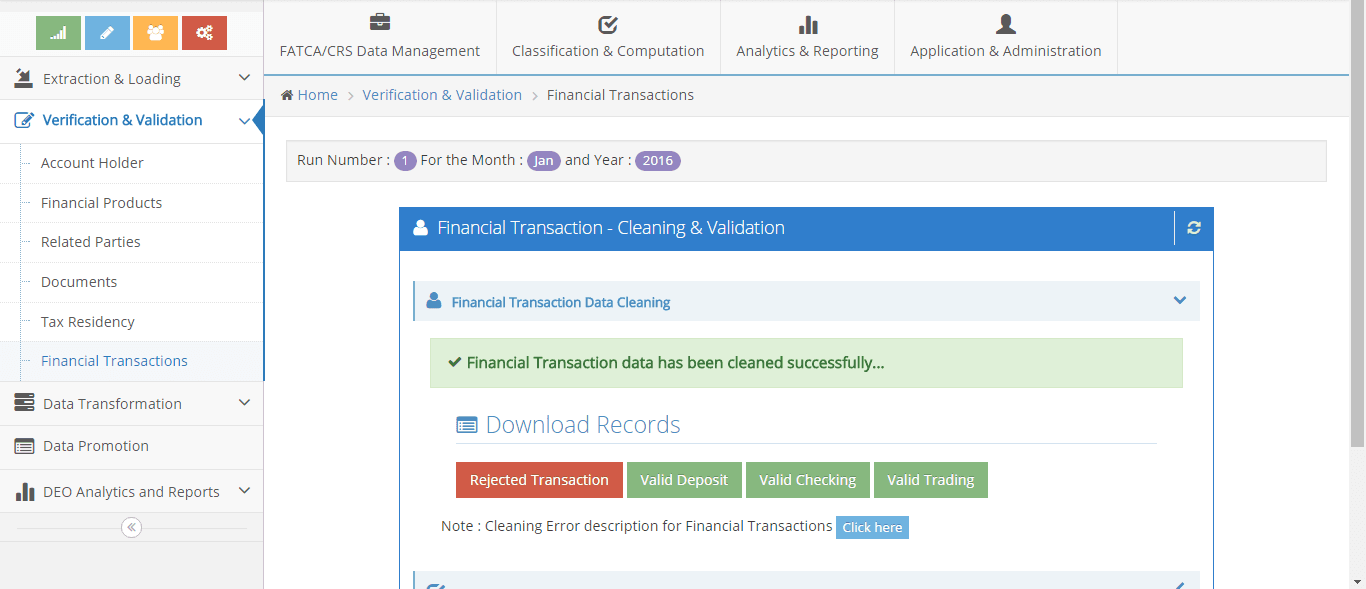
Task: Click the Financial Transaction Data Cleaning heading
Action: [x=561, y=302]
